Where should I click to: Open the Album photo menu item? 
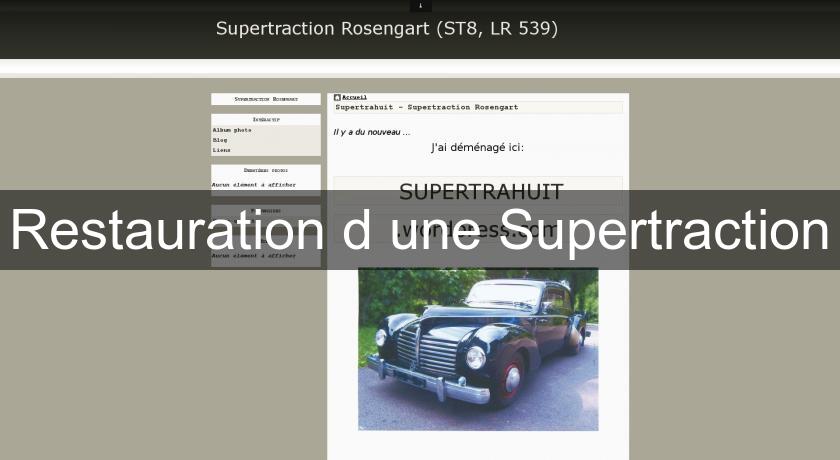(x=232, y=130)
